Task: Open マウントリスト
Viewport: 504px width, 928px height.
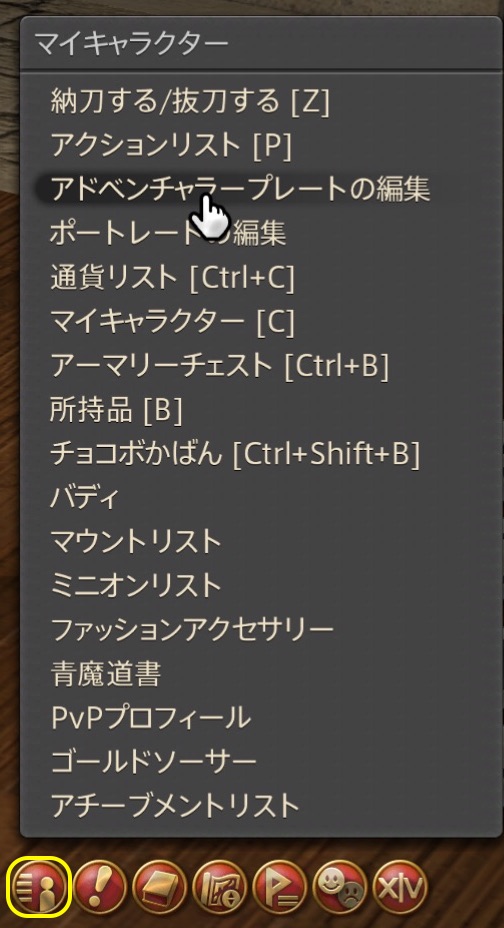Action: (136, 542)
